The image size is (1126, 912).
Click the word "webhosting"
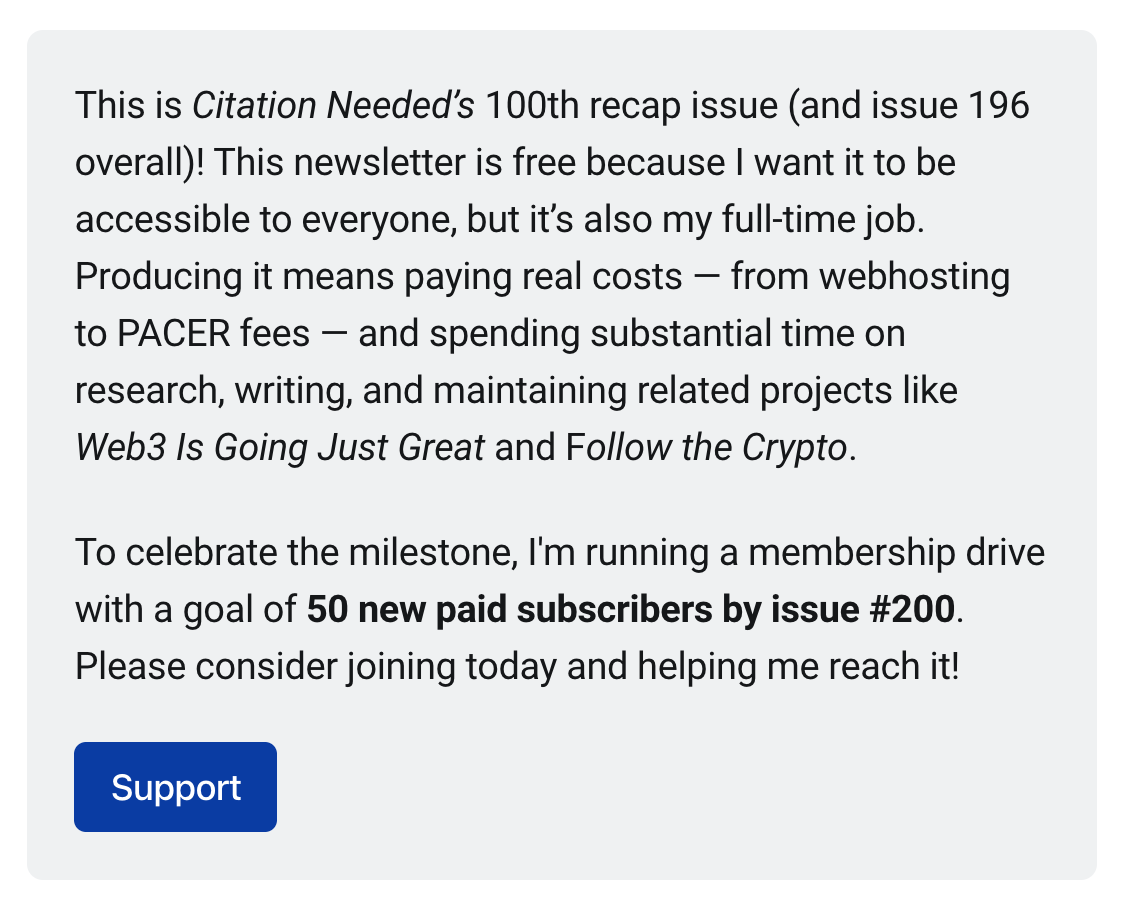pos(914,276)
